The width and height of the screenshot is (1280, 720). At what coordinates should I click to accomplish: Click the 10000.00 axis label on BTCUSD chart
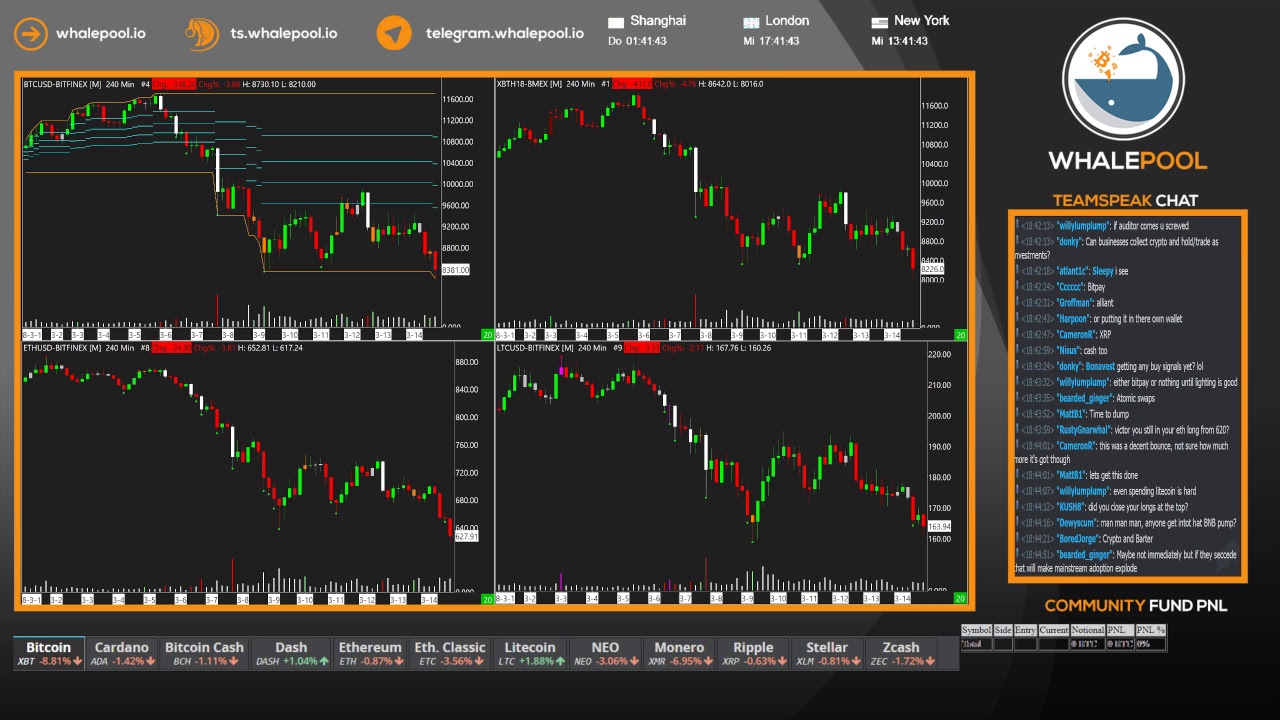456,184
